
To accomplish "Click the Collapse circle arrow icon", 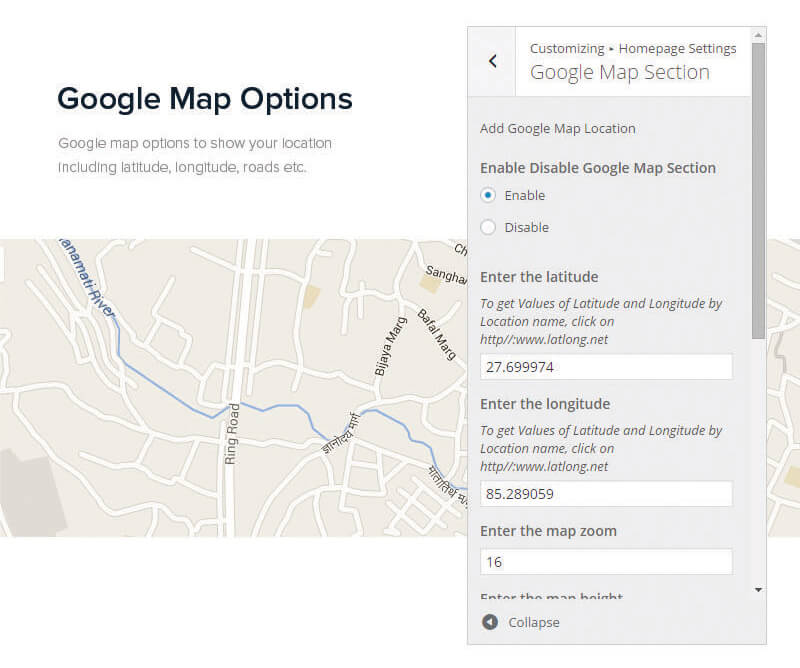I will tap(490, 622).
